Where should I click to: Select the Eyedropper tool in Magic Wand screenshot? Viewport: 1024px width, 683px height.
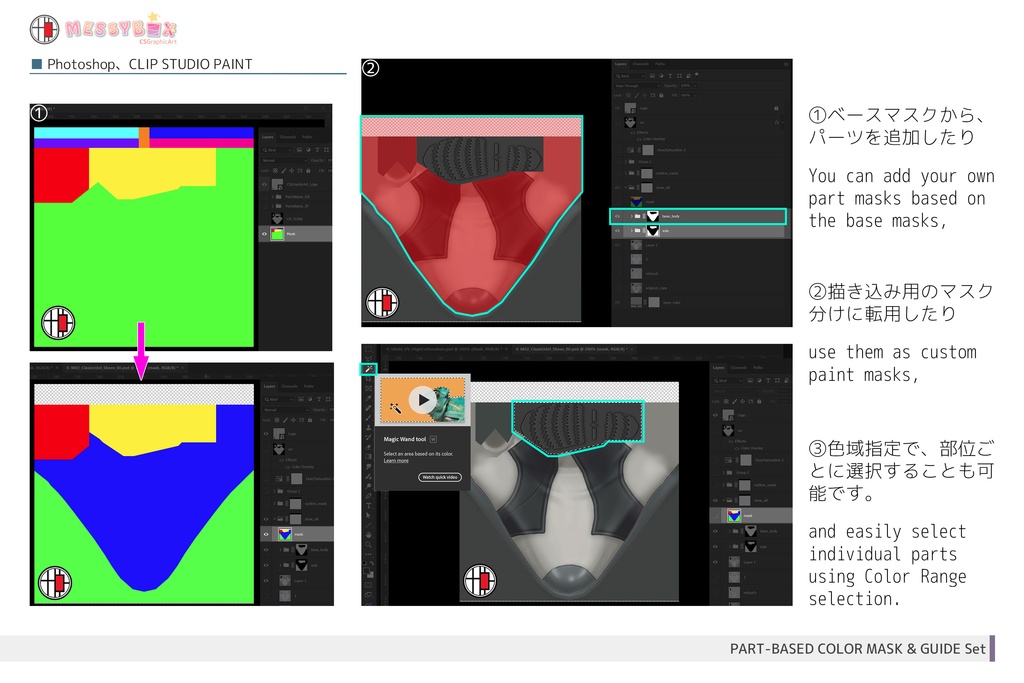[368, 398]
